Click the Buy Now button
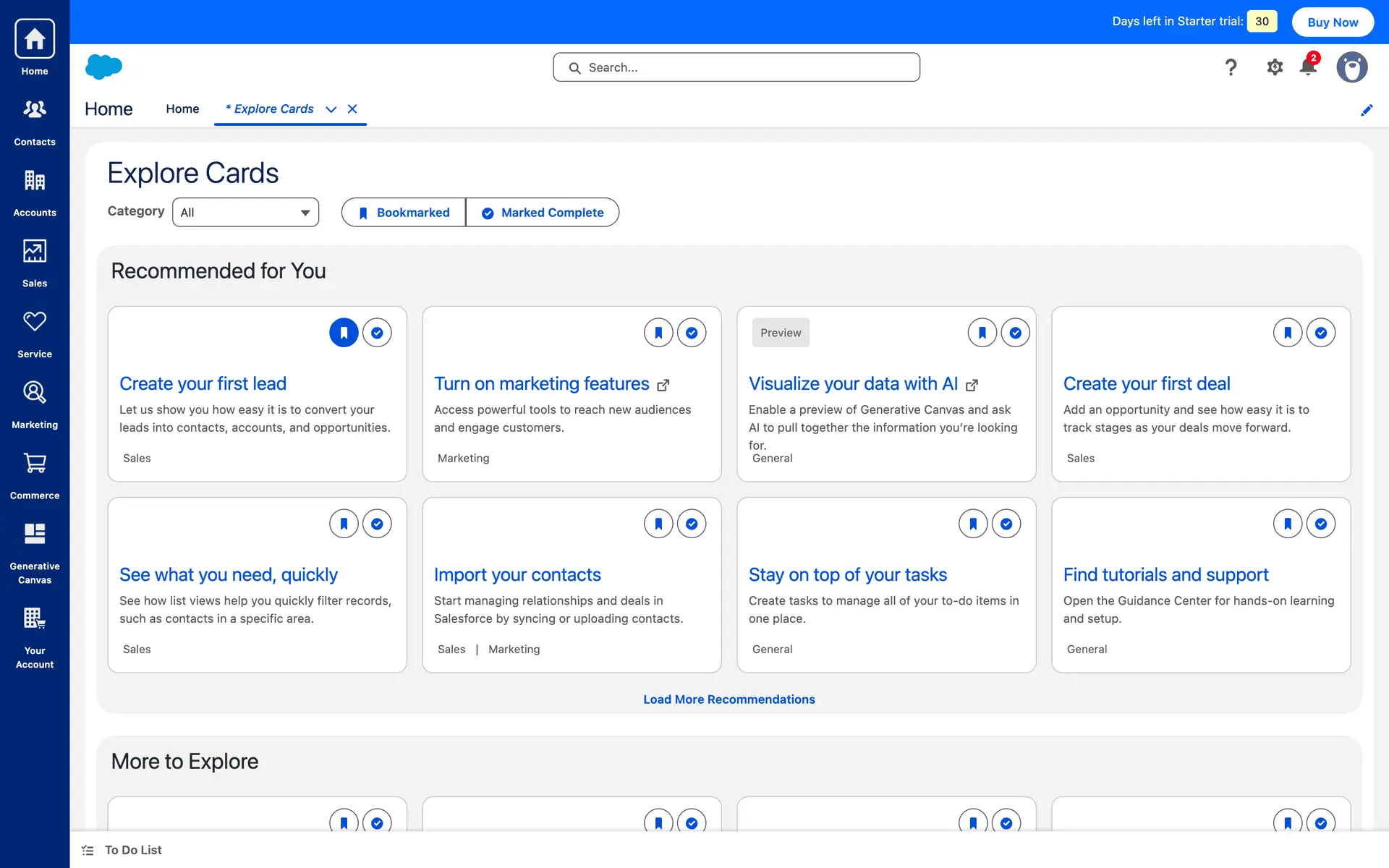This screenshot has width=1389, height=868. point(1333,22)
